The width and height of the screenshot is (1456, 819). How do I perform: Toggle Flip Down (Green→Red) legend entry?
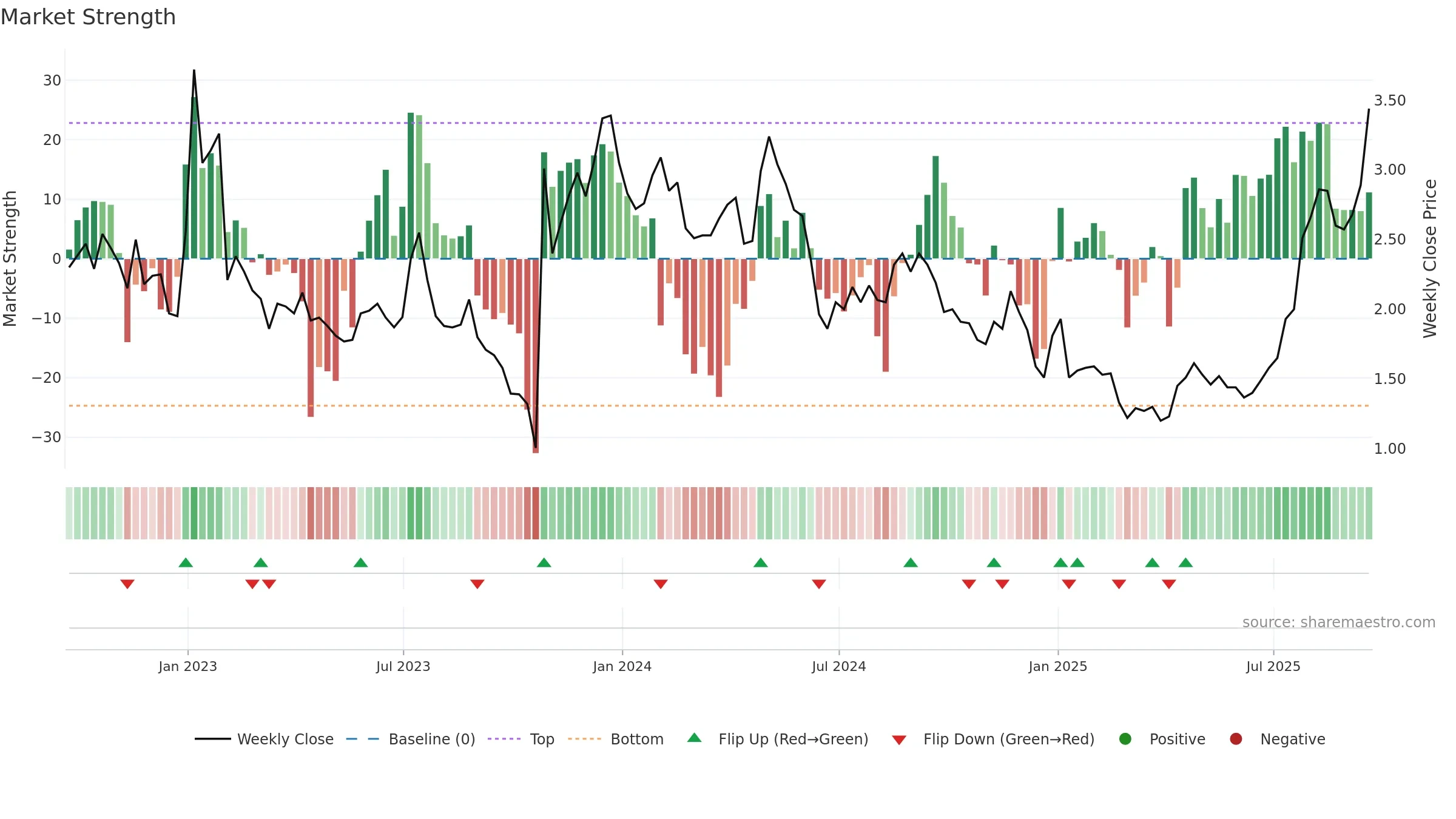[x=993, y=739]
